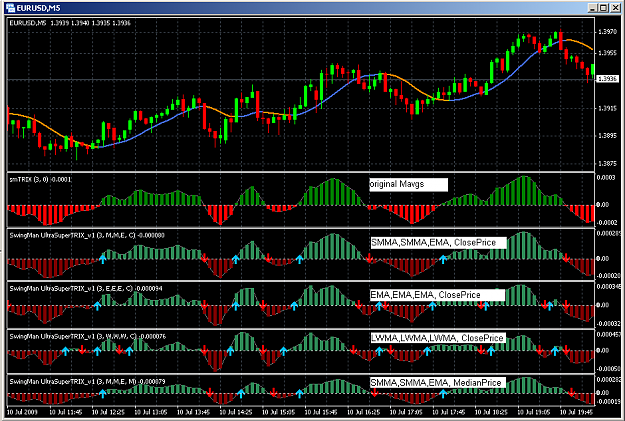The image size is (625, 421).
Task: Click the UltraSuperTRIX_v1 (3, M,M,E, M) indicator label
Action: (x=87, y=382)
